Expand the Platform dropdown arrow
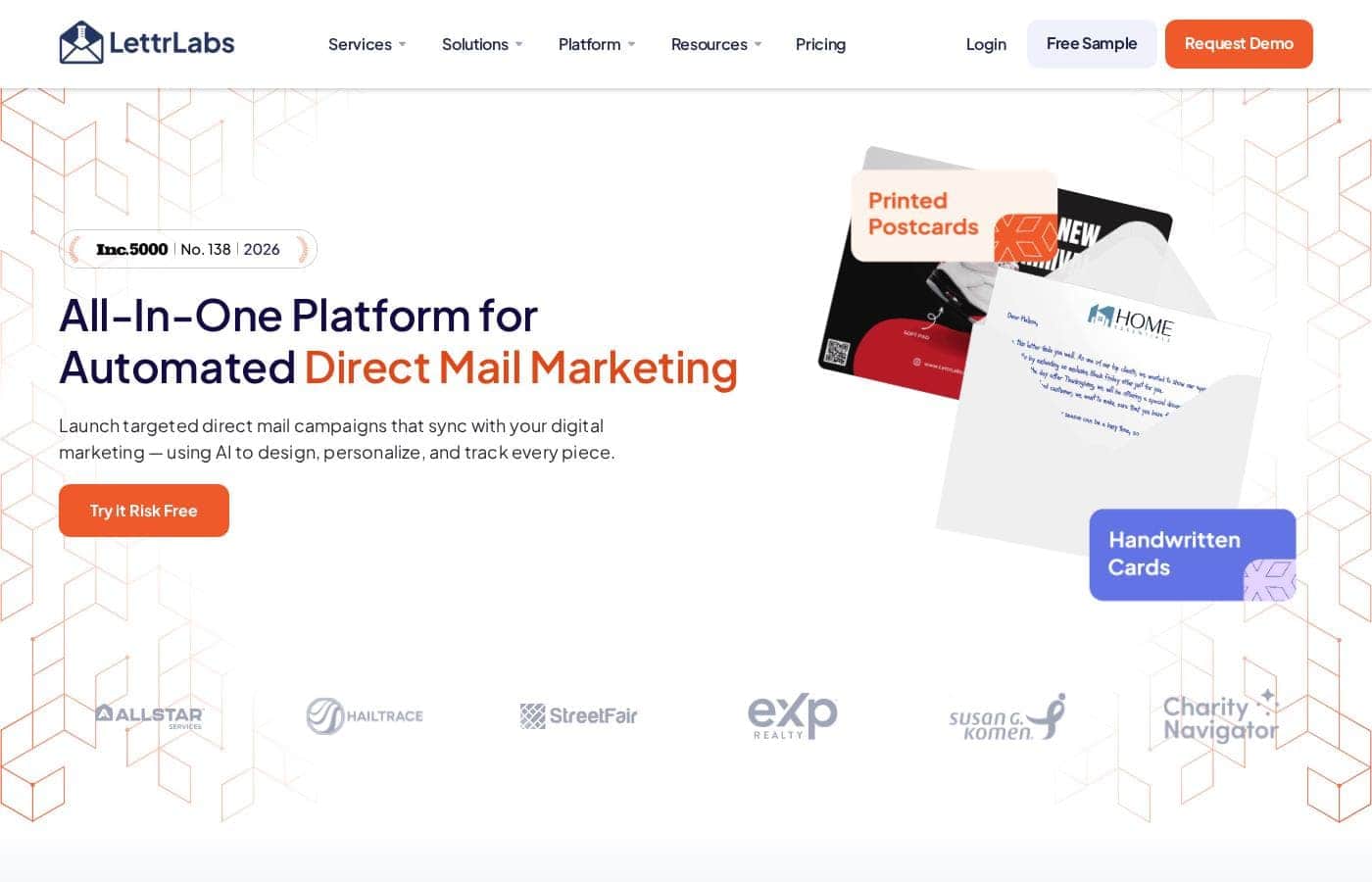1372x882 pixels. point(632,44)
